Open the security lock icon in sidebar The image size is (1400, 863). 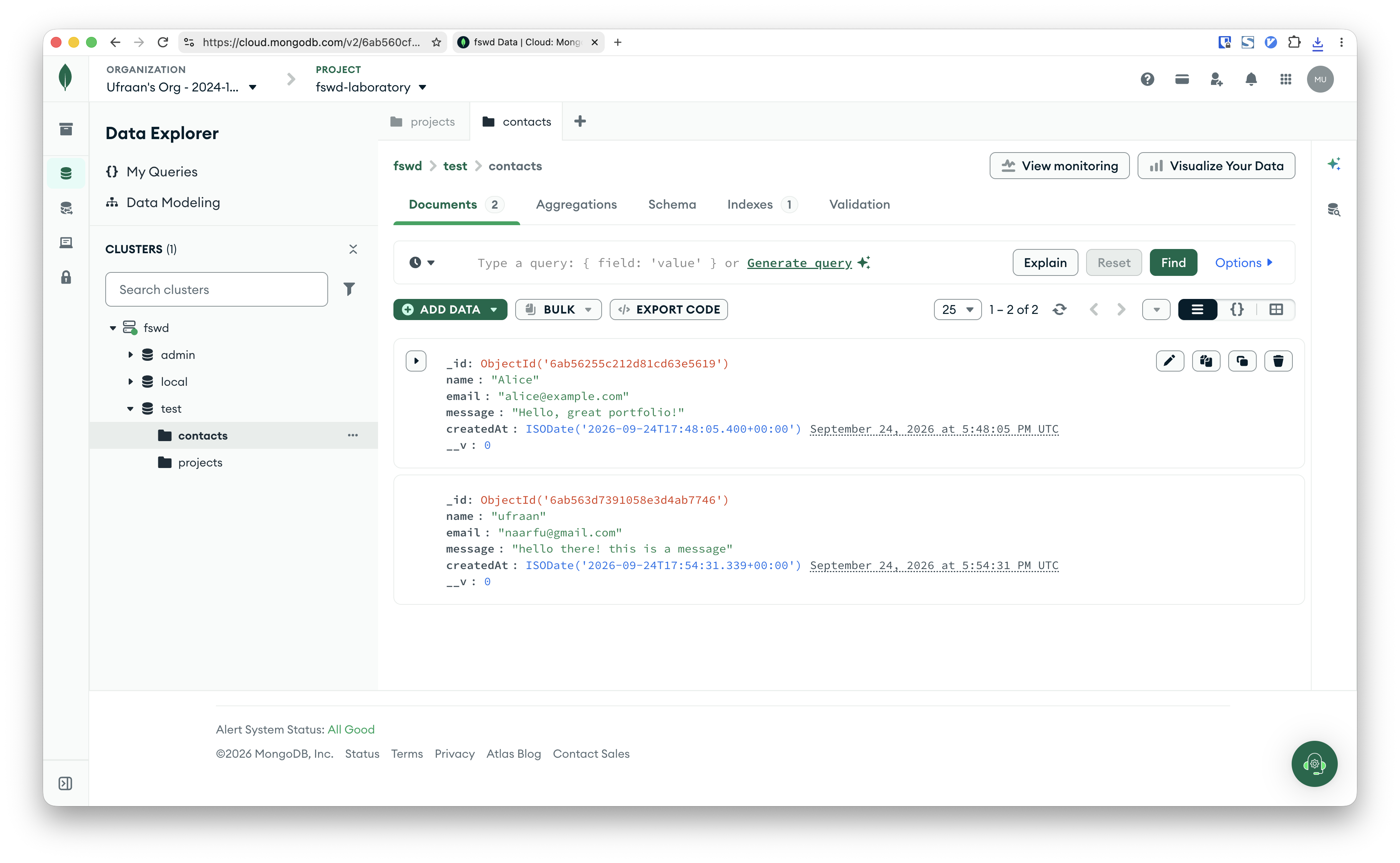click(66, 277)
